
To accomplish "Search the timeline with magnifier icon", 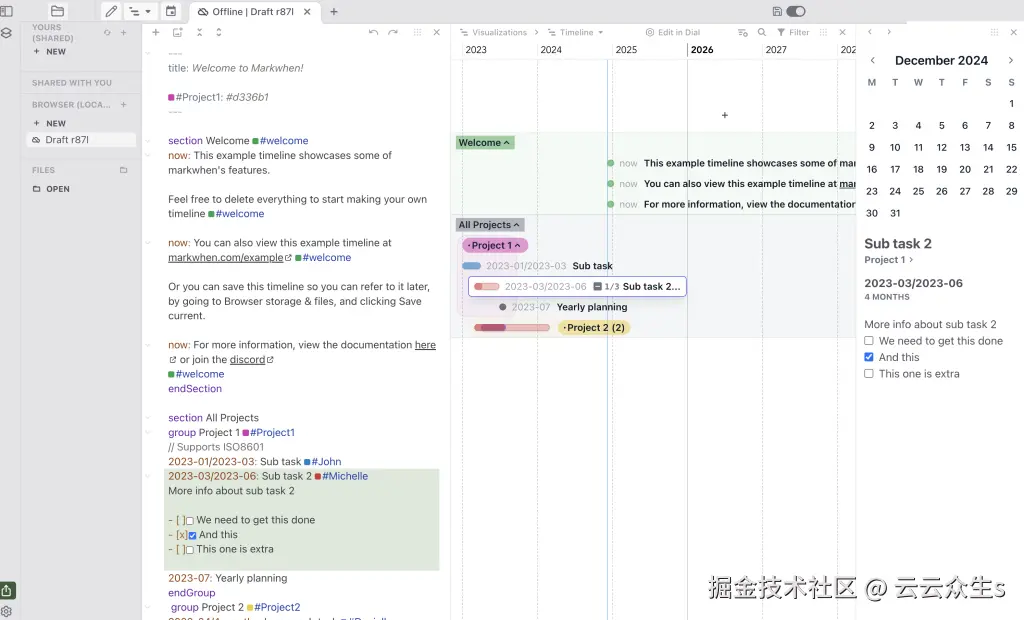I will coord(761,32).
